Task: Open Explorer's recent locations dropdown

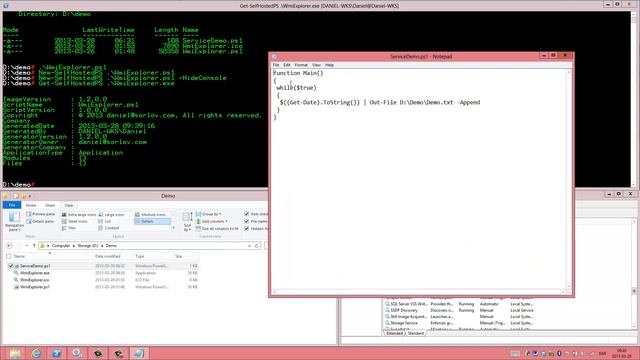Action: pos(27,246)
